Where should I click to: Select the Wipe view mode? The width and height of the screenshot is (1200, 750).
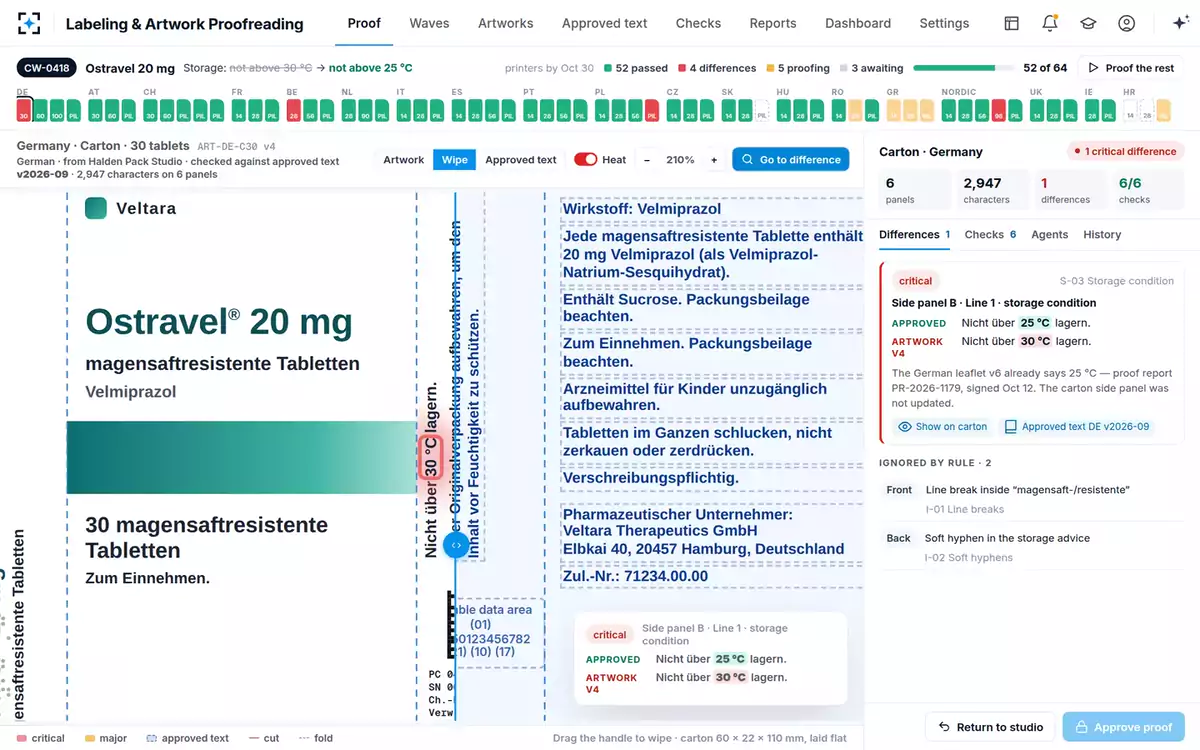pos(454,160)
